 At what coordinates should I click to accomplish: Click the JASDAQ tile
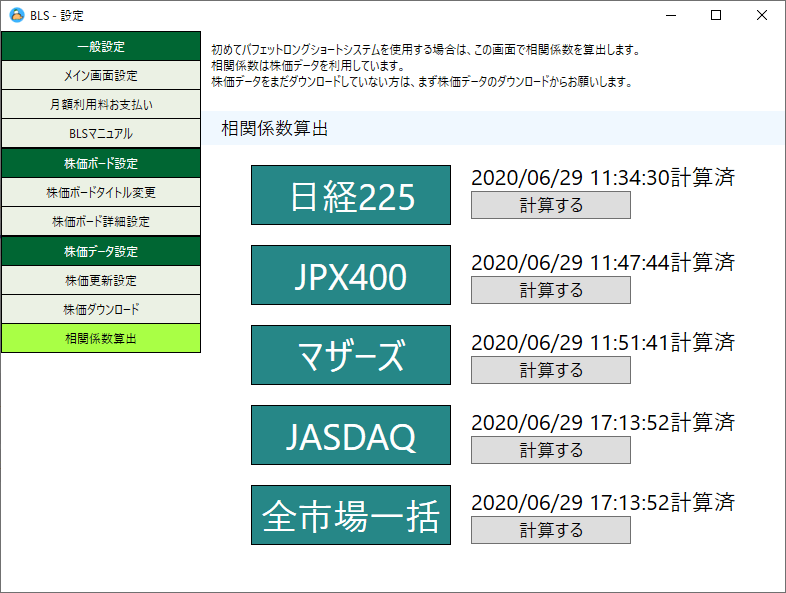pyautogui.click(x=351, y=435)
